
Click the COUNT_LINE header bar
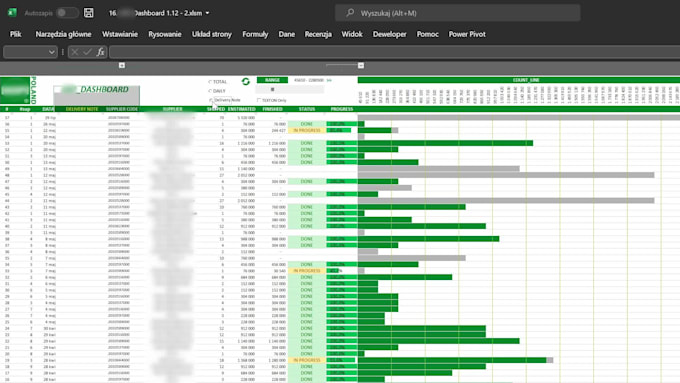pyautogui.click(x=519, y=80)
